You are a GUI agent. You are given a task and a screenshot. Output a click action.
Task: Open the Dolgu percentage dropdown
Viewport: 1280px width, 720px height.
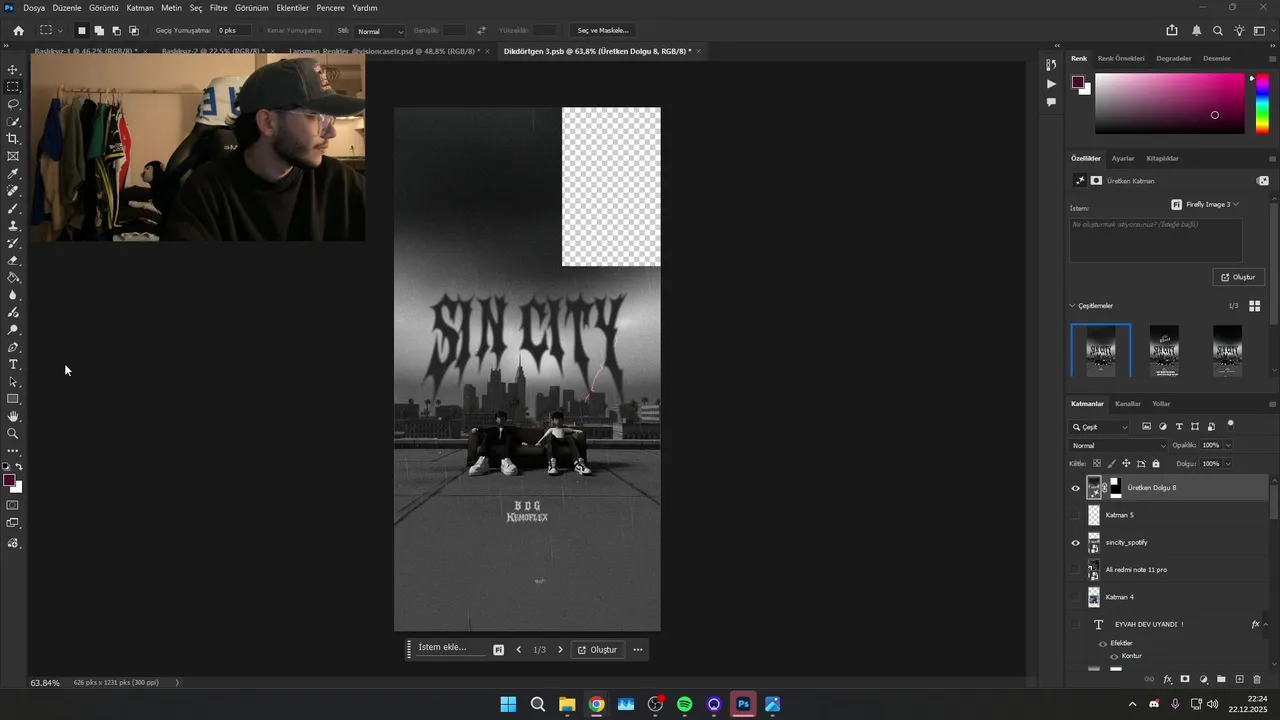pyautogui.click(x=1228, y=464)
